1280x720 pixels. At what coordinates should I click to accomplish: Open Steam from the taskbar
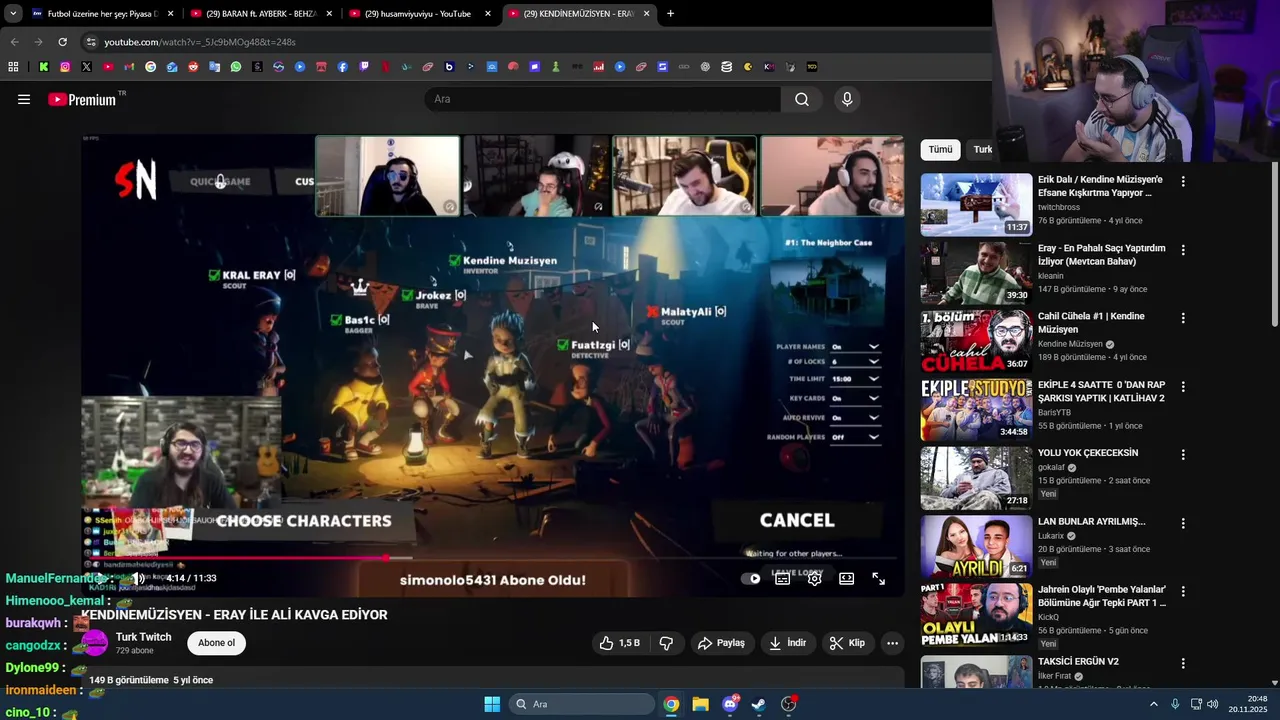tap(759, 704)
